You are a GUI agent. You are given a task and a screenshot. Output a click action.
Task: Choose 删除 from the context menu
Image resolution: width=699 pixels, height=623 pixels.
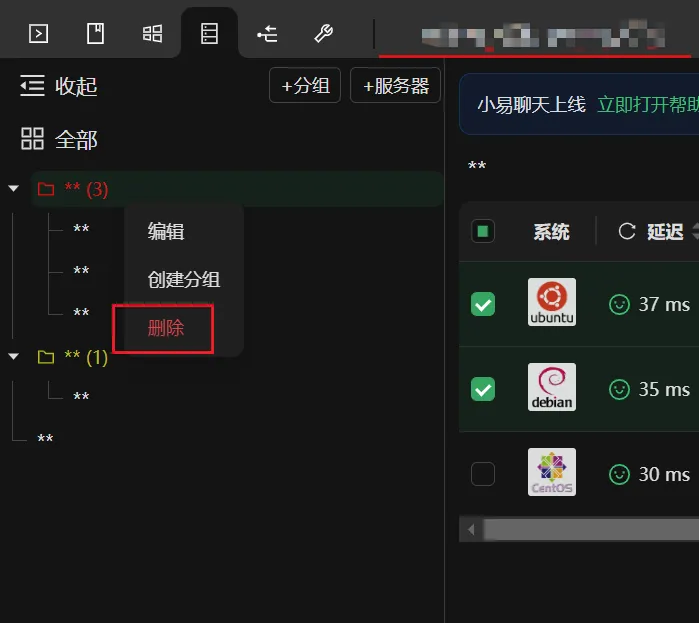[x=165, y=328]
